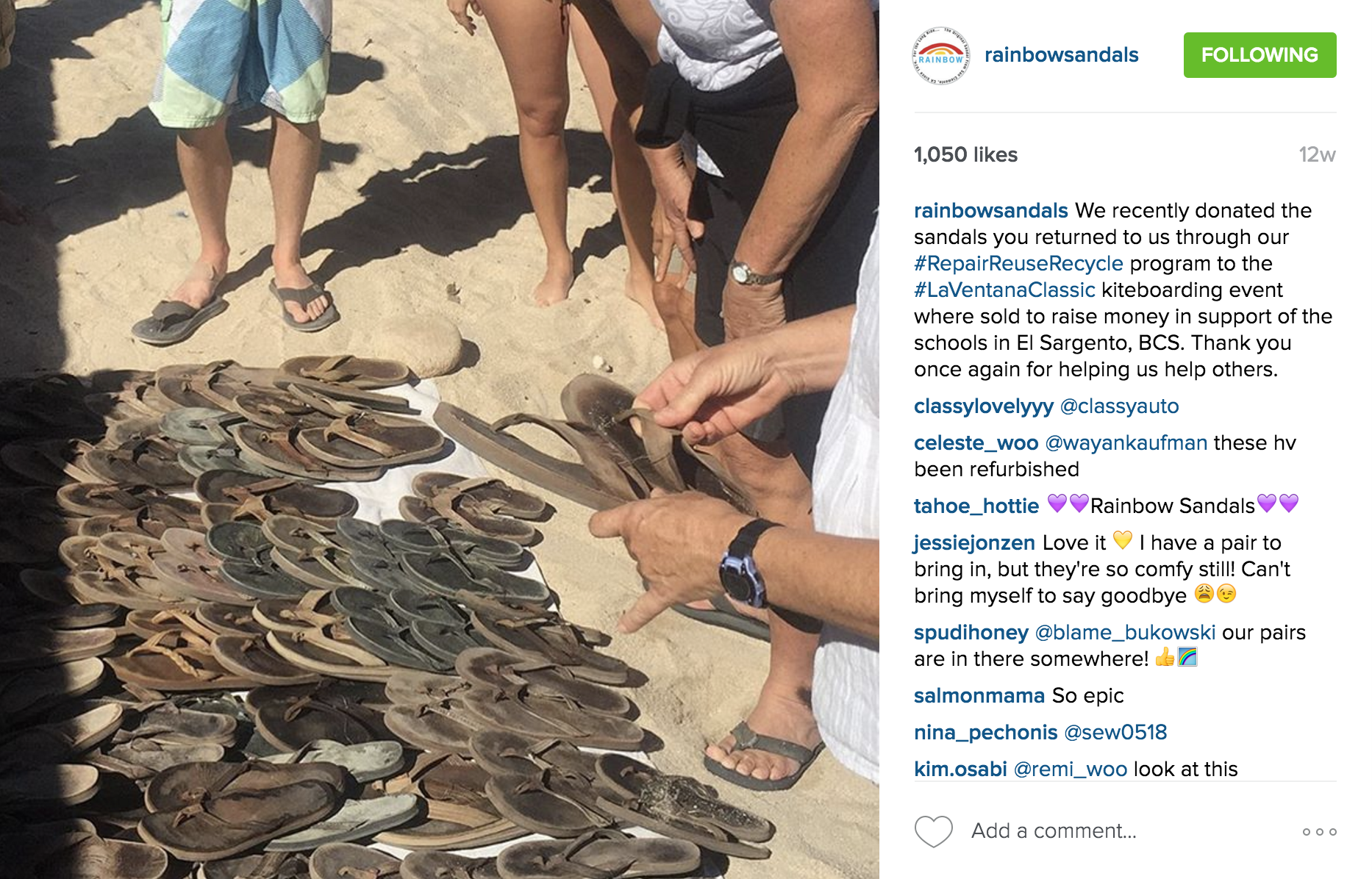Open the kim.osabi commenter profile
Viewport: 1372px width, 879px height.
click(960, 769)
